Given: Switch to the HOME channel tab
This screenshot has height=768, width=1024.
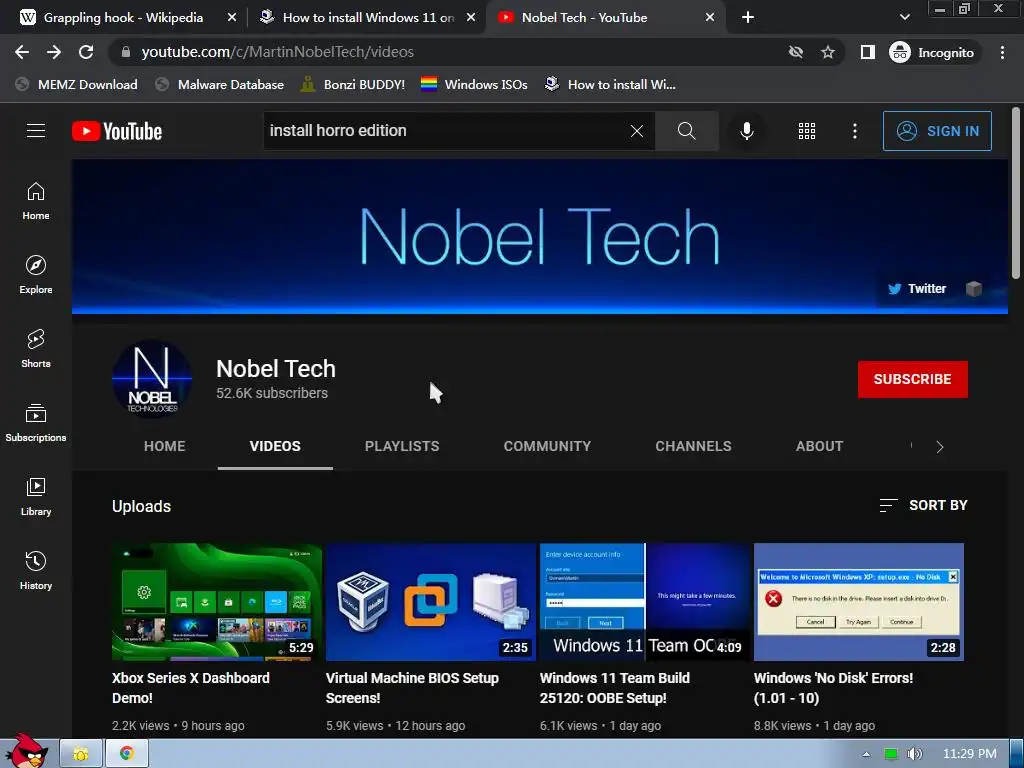Looking at the screenshot, I should point(165,446).
